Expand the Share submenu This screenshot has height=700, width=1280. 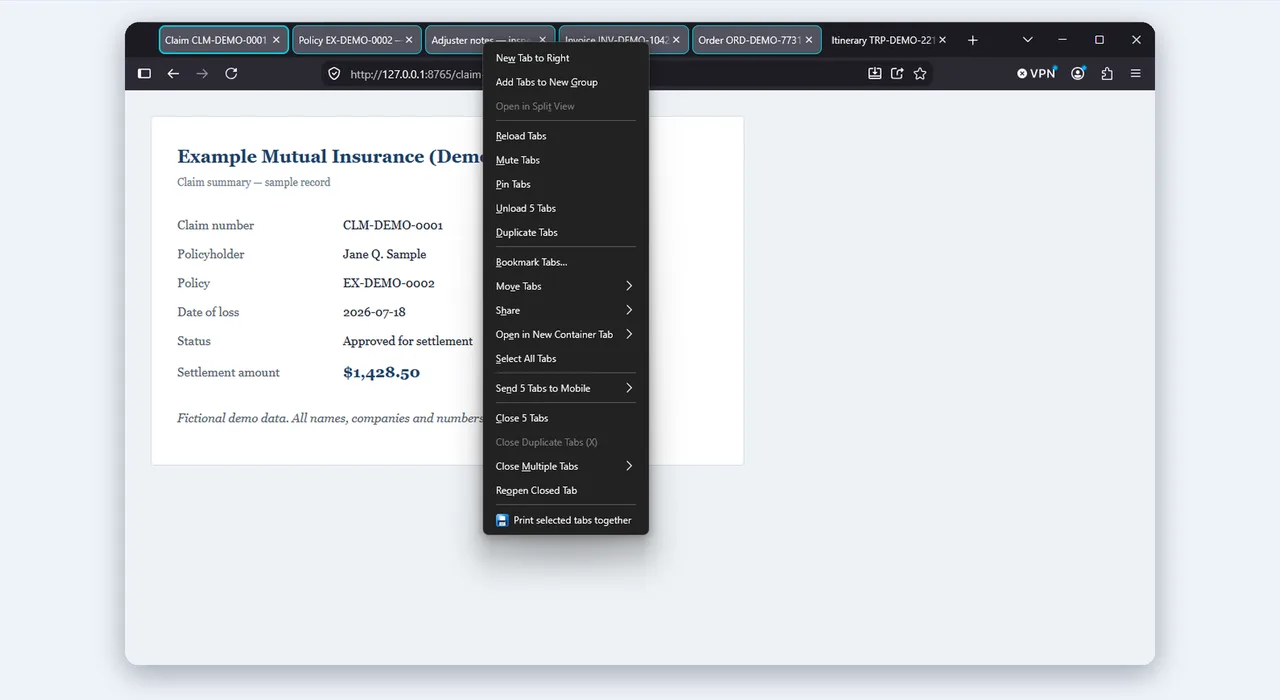(566, 310)
